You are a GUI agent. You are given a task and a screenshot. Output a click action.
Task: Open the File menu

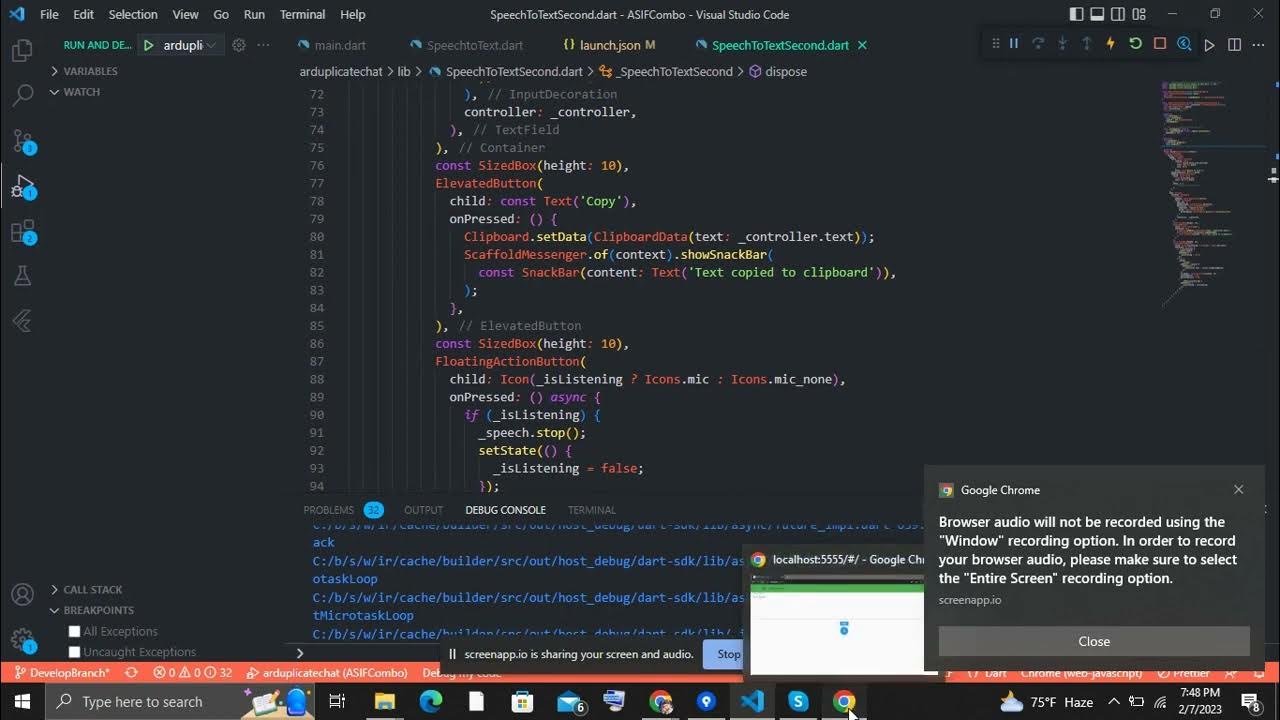point(49,14)
